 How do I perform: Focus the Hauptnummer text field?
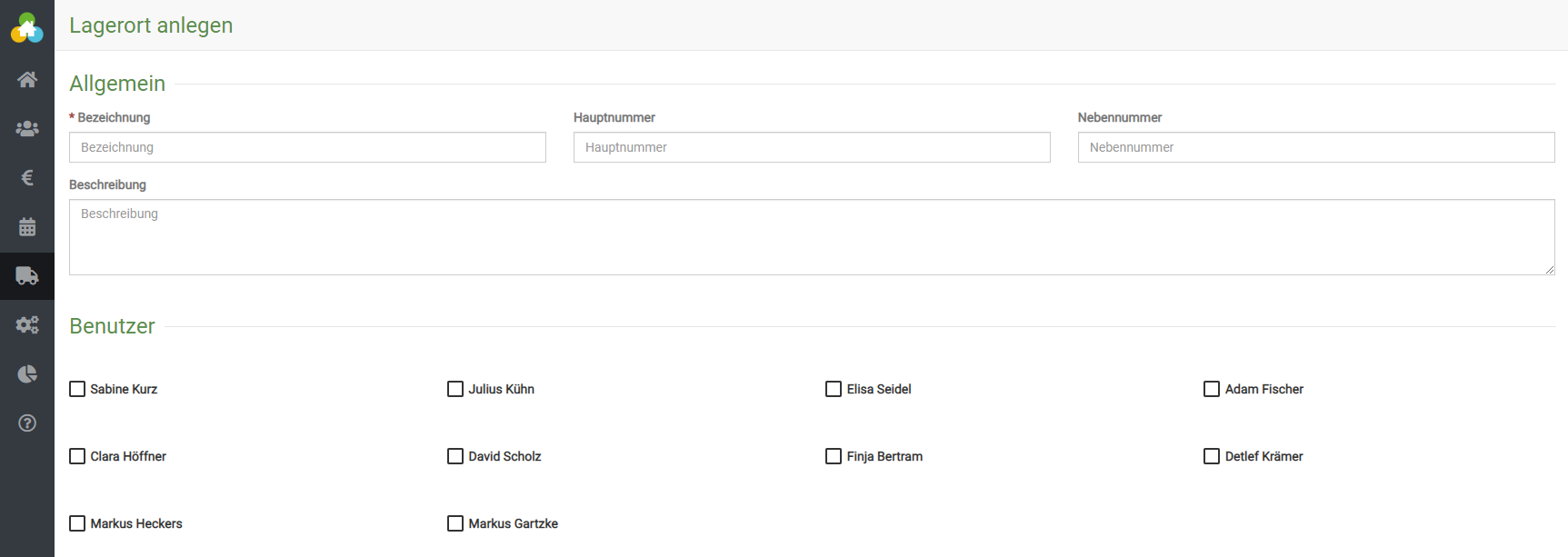[x=812, y=147]
